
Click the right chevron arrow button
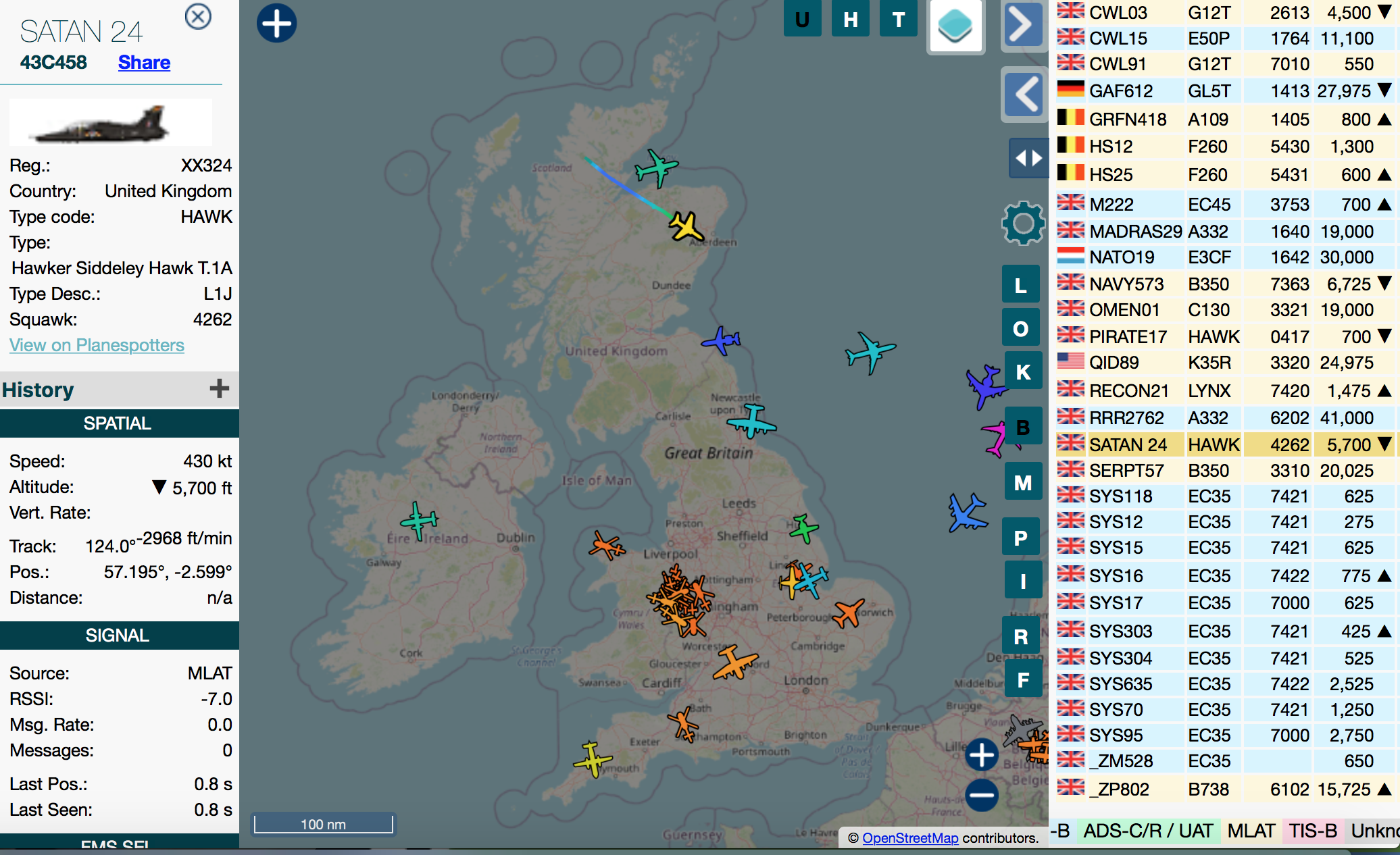[x=1022, y=24]
